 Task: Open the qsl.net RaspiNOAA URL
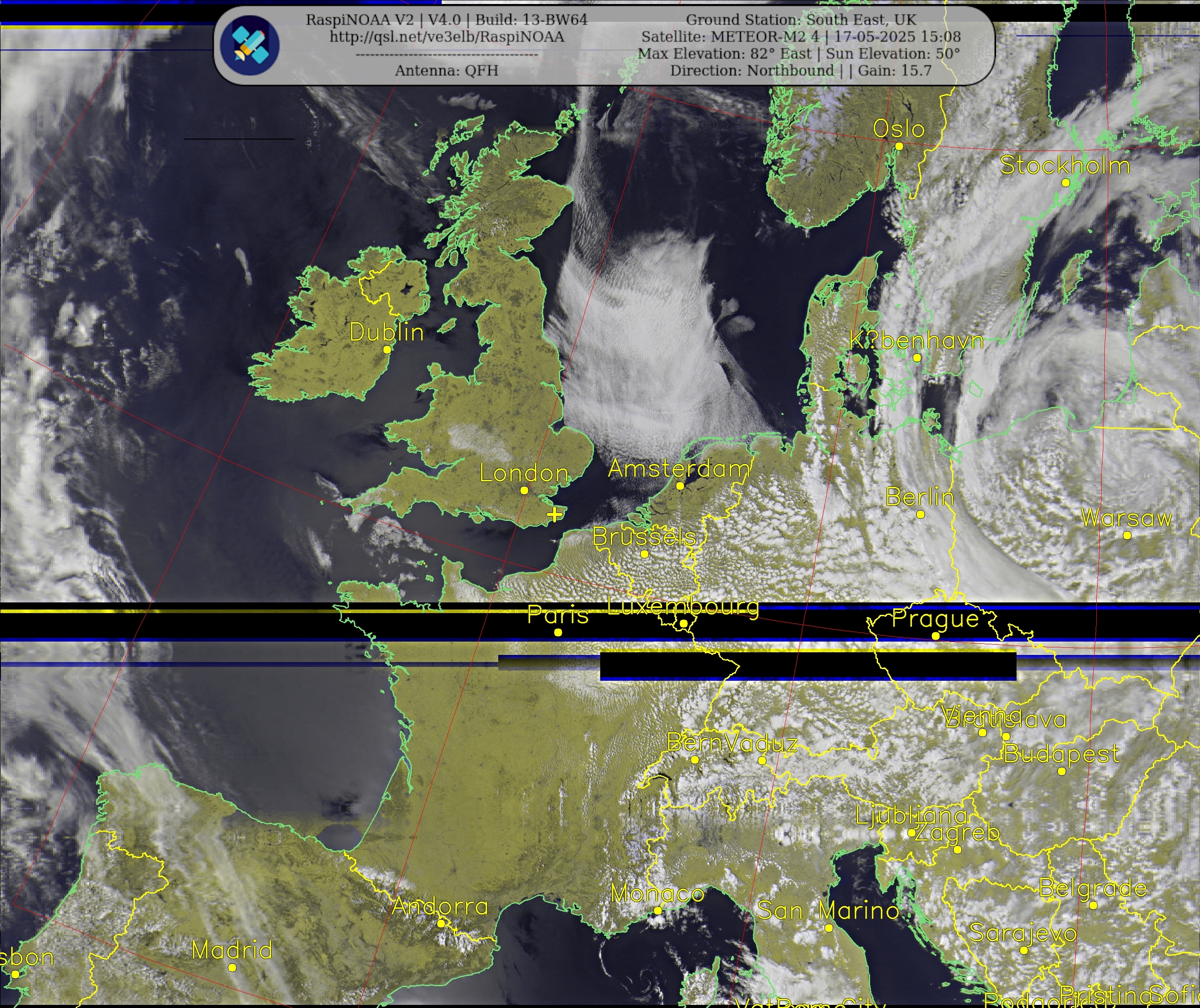(x=447, y=37)
